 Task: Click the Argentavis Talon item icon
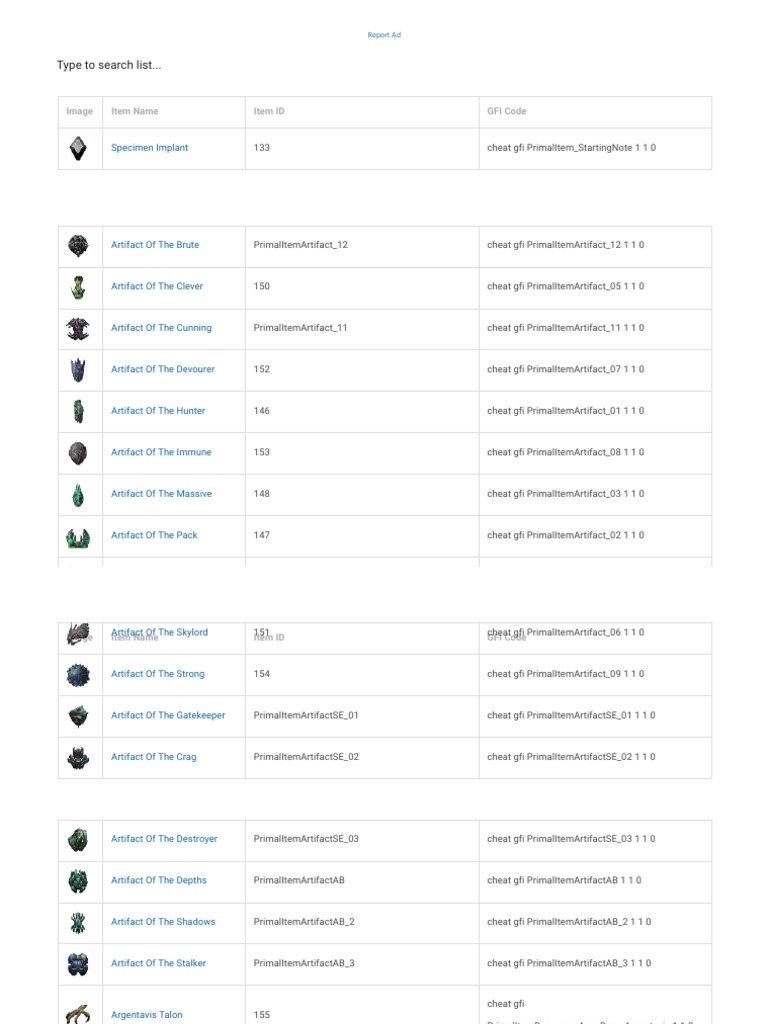pyautogui.click(x=78, y=1012)
